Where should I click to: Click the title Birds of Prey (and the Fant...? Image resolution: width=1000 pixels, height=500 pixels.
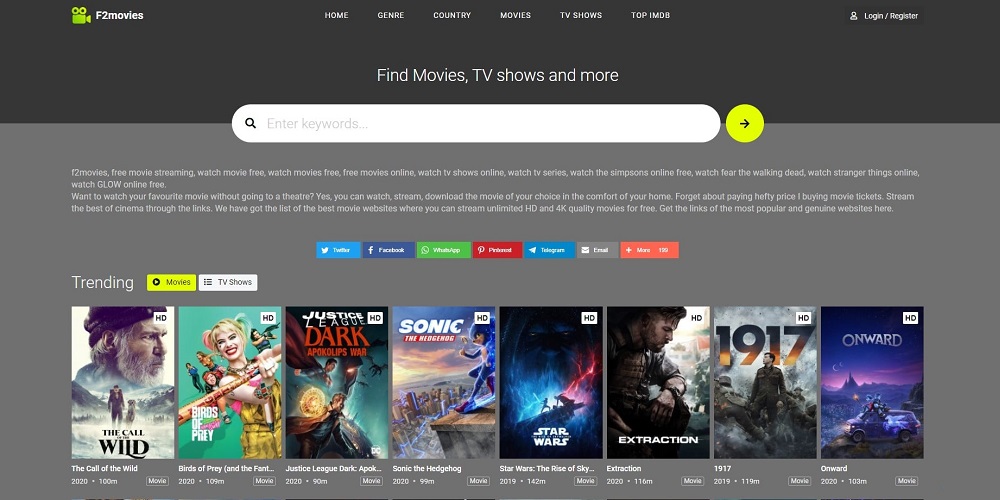(226, 469)
